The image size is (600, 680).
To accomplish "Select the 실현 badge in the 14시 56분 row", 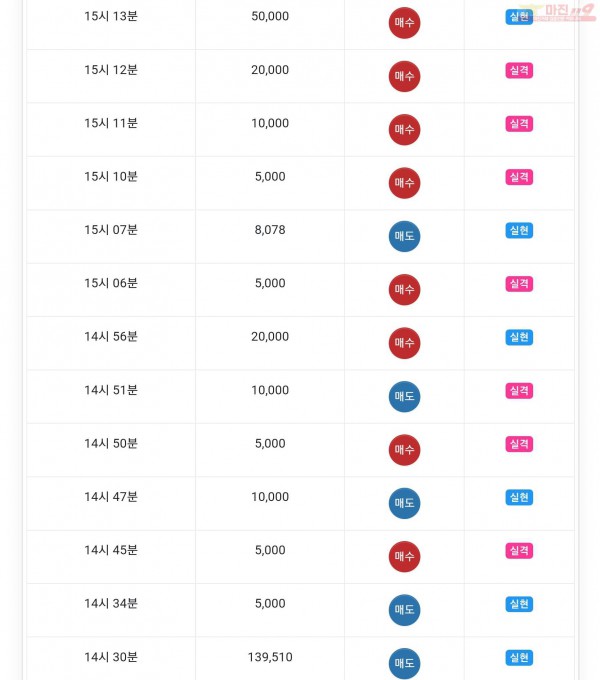I will [x=519, y=337].
